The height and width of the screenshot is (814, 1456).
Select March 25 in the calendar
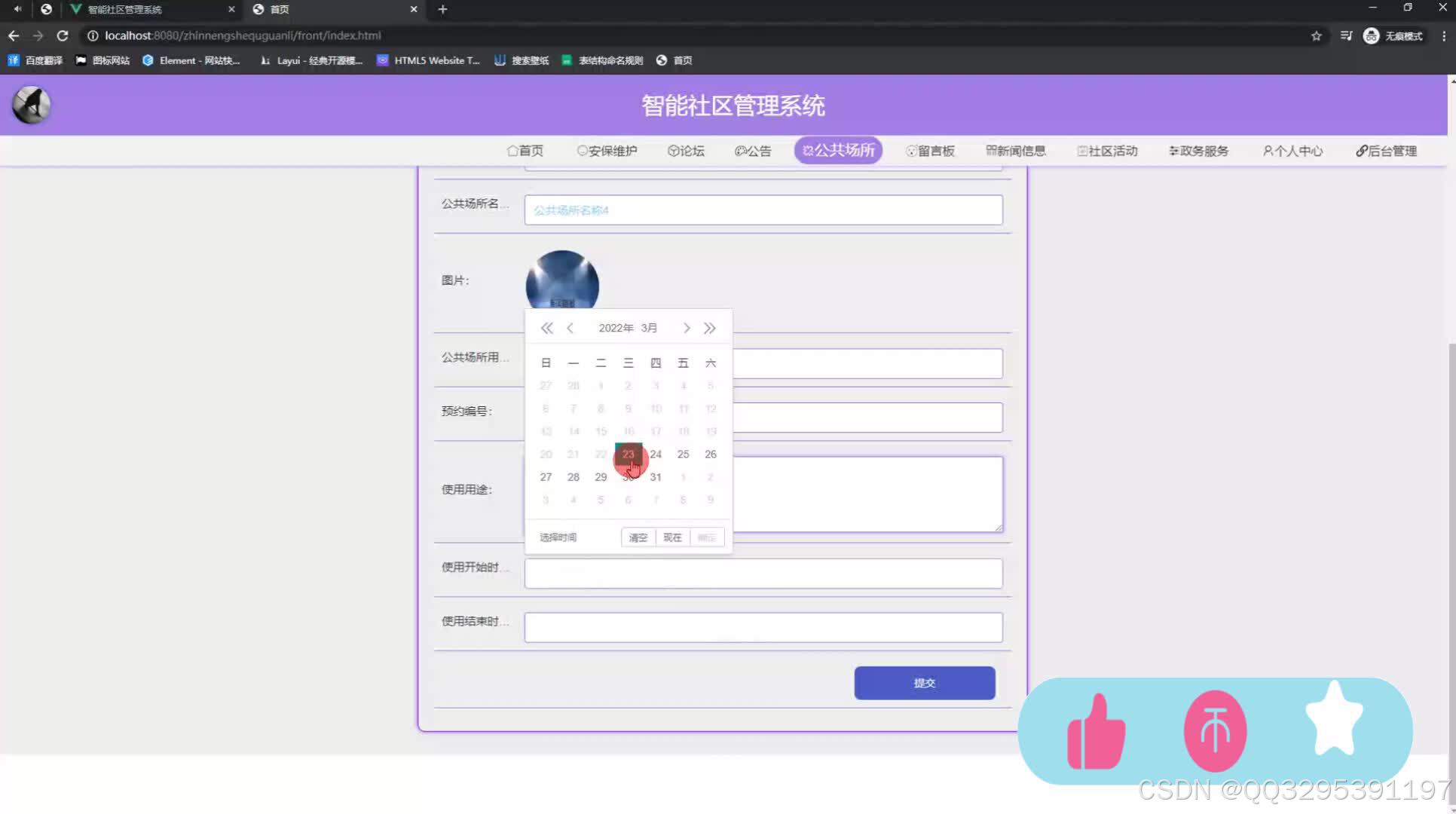click(x=683, y=454)
